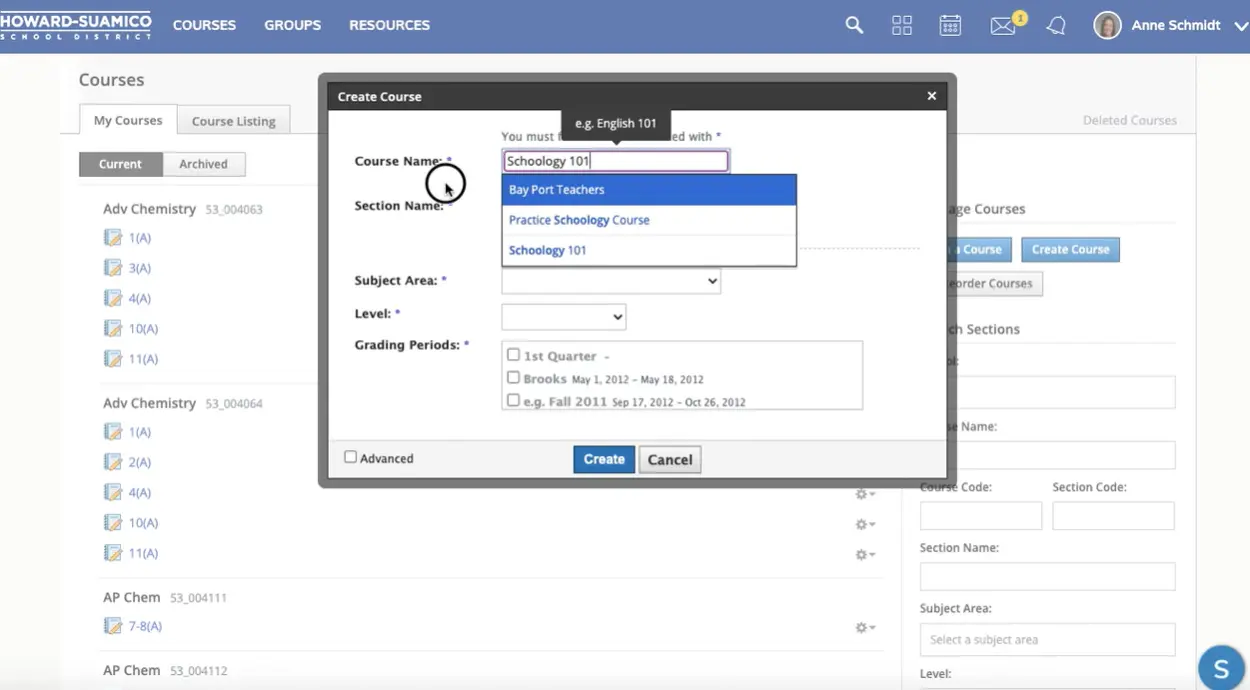Click the Course Name text field
Image resolution: width=1250 pixels, height=690 pixels.
[x=615, y=161]
